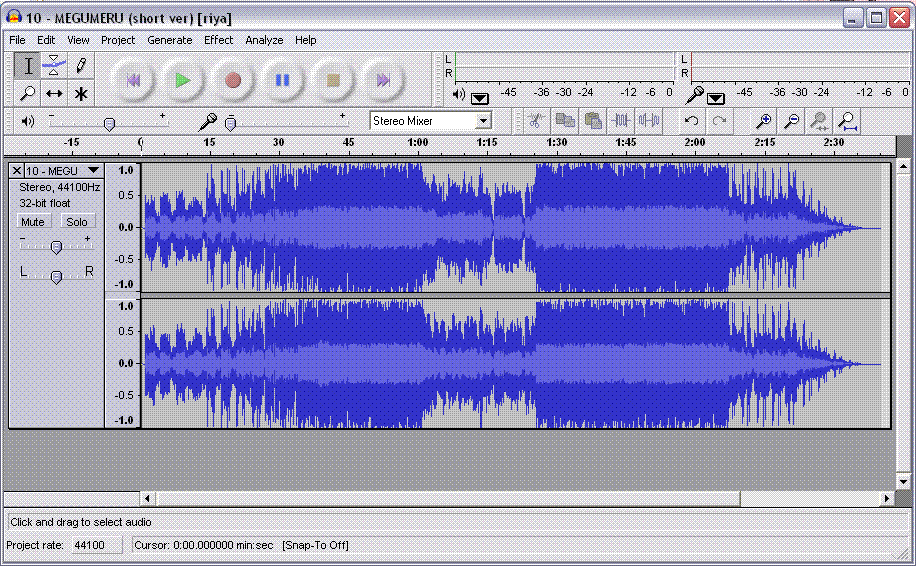The height and width of the screenshot is (566, 916).
Task: Click the Fit Project in window icon
Action: (847, 121)
